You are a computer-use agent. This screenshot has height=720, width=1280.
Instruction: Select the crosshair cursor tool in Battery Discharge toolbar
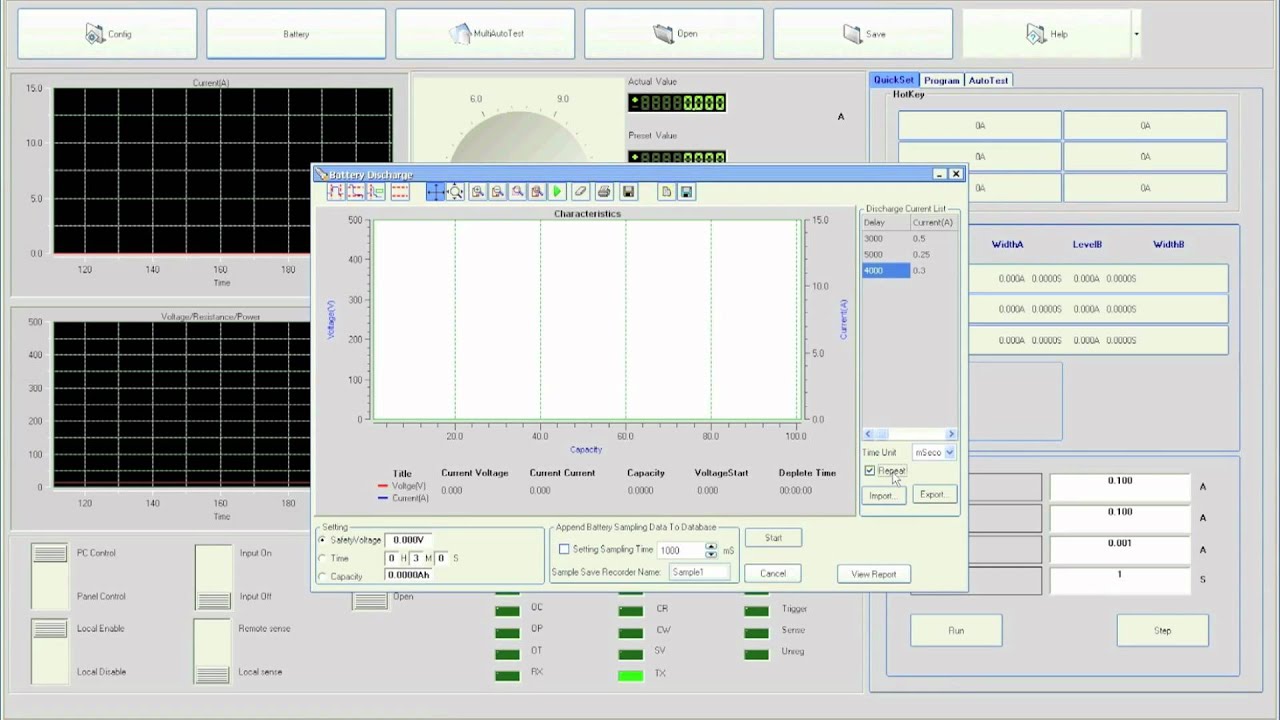[x=435, y=192]
